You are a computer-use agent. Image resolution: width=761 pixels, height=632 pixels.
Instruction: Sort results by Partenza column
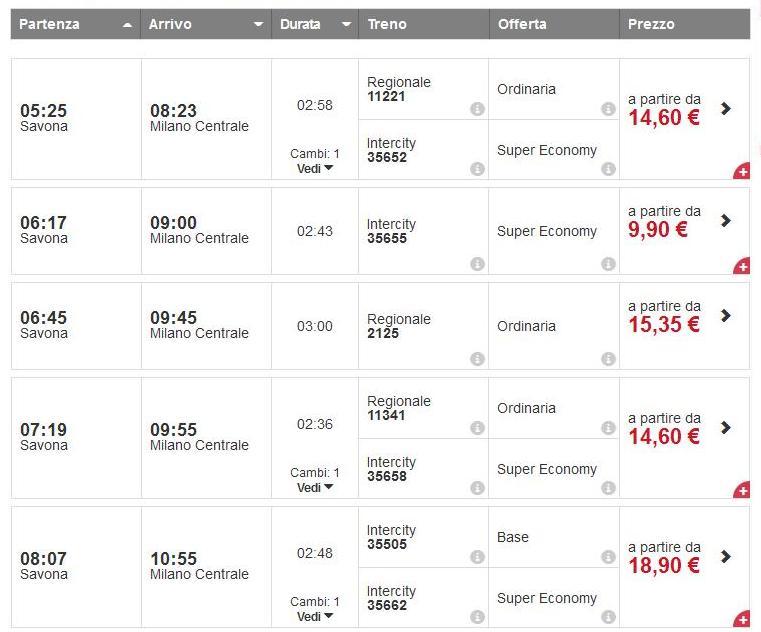point(75,24)
